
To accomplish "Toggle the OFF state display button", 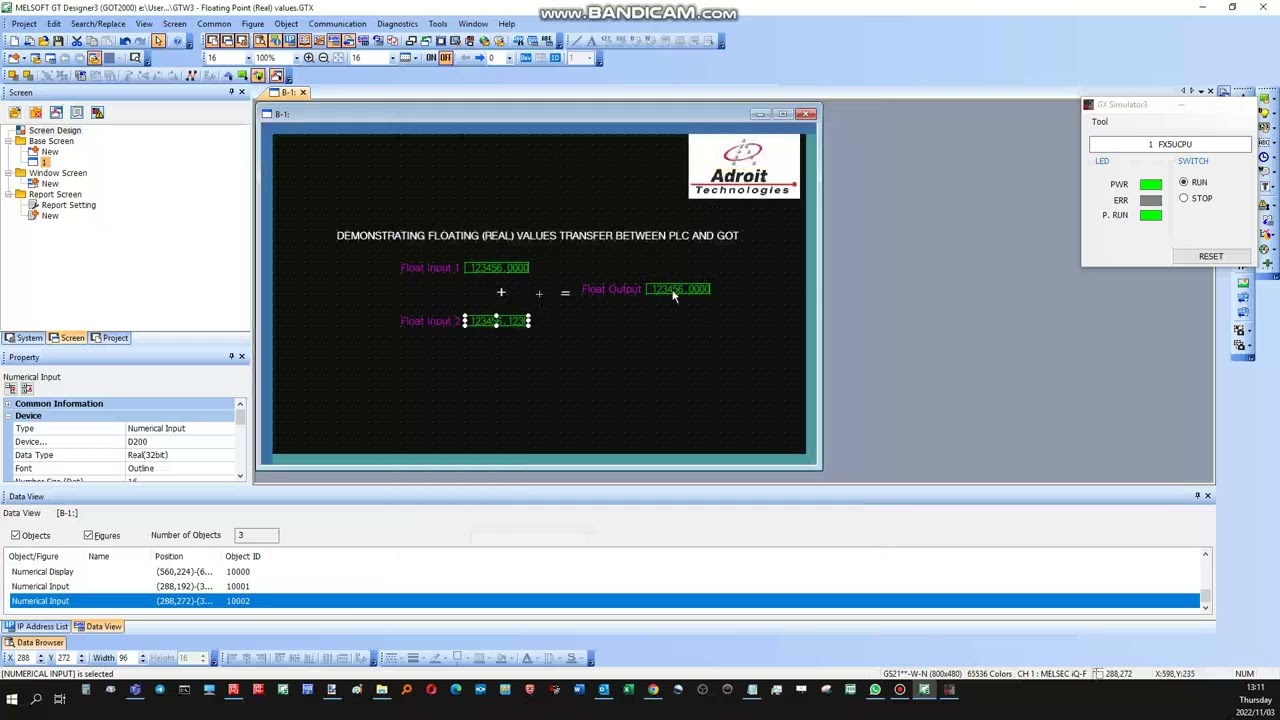I will coord(446,58).
